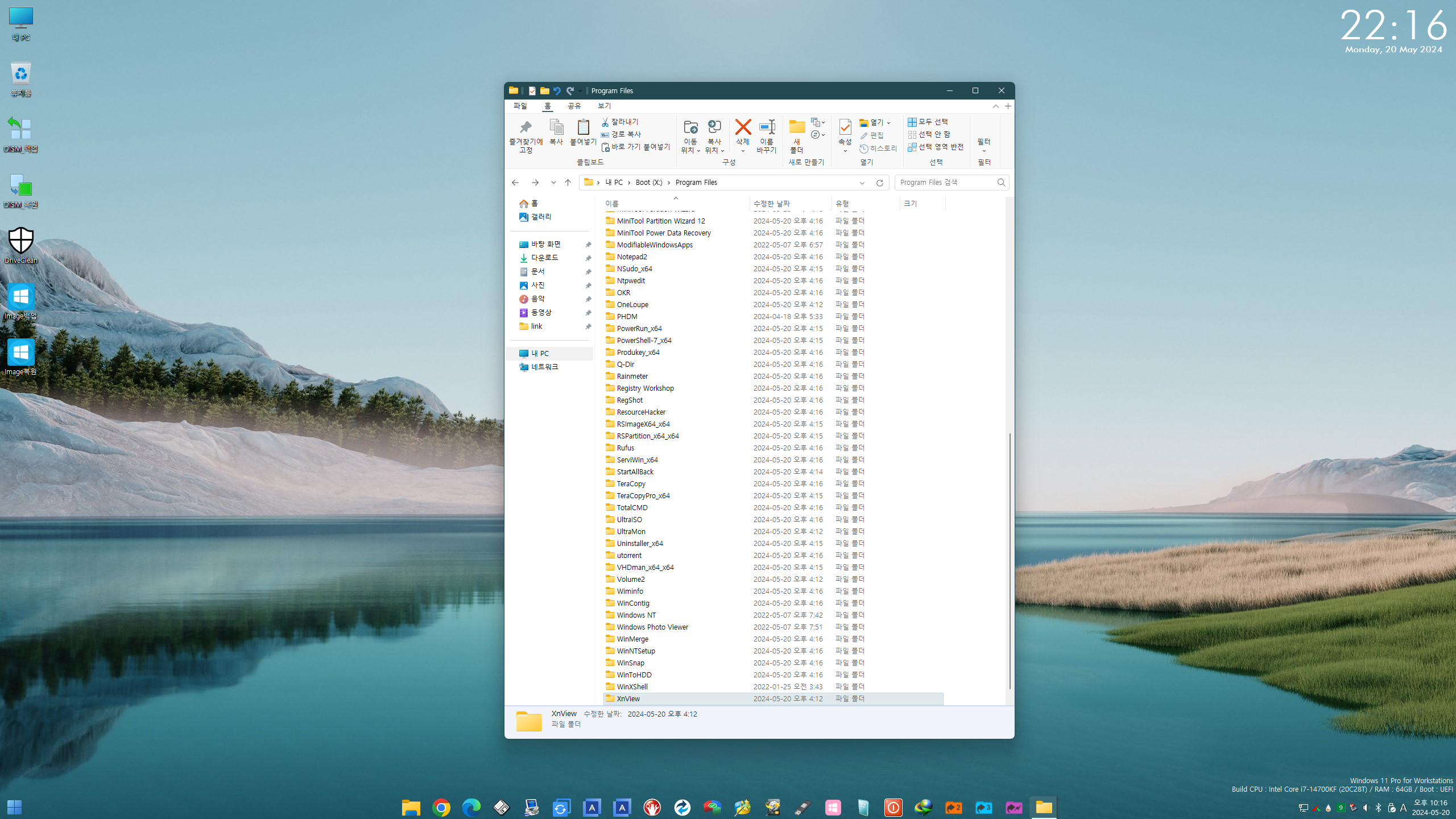The image size is (1456, 819).
Task: Click the Forward navigation arrow
Action: (x=535, y=183)
